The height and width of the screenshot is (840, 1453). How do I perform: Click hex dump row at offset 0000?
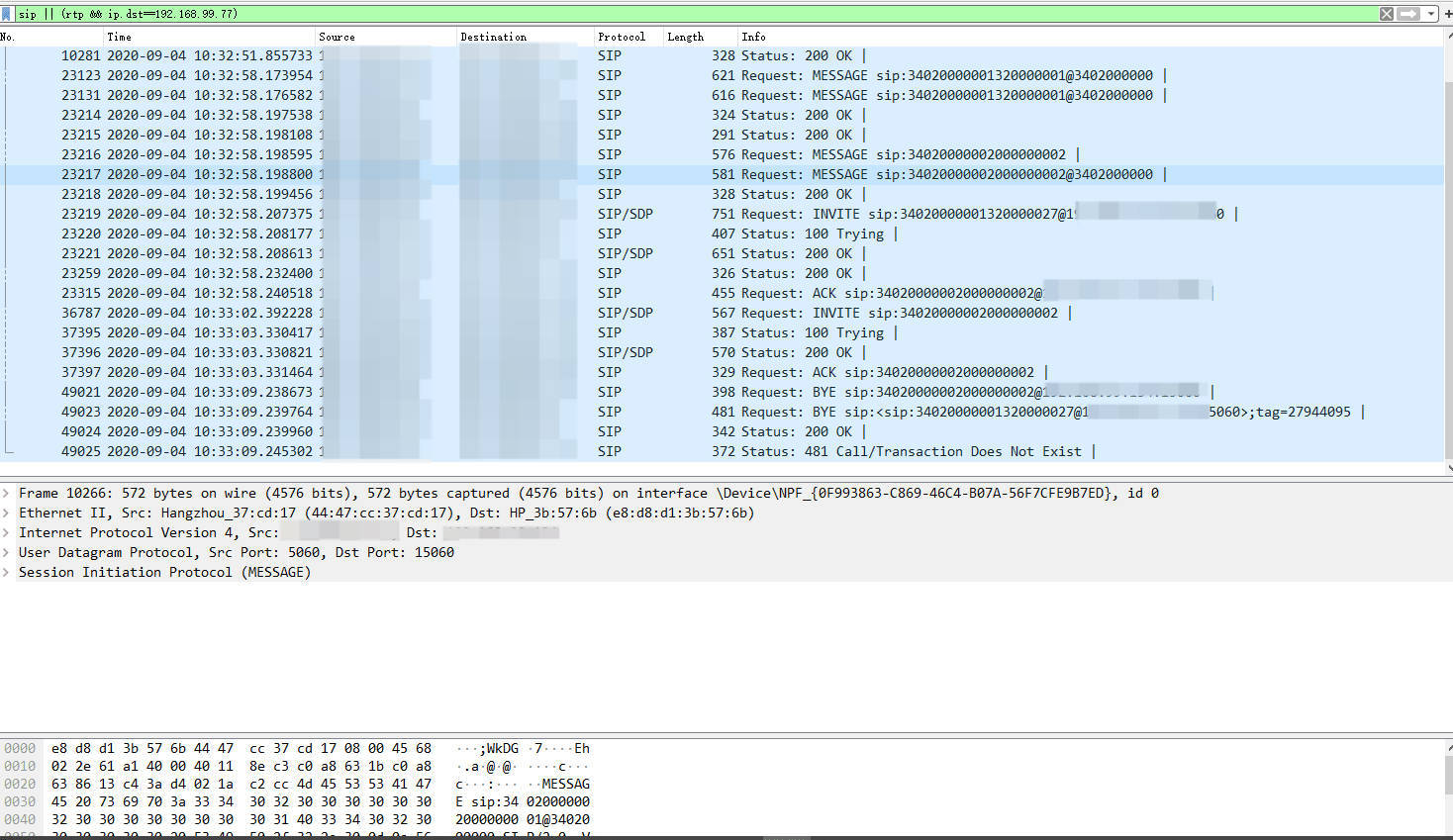point(297,748)
